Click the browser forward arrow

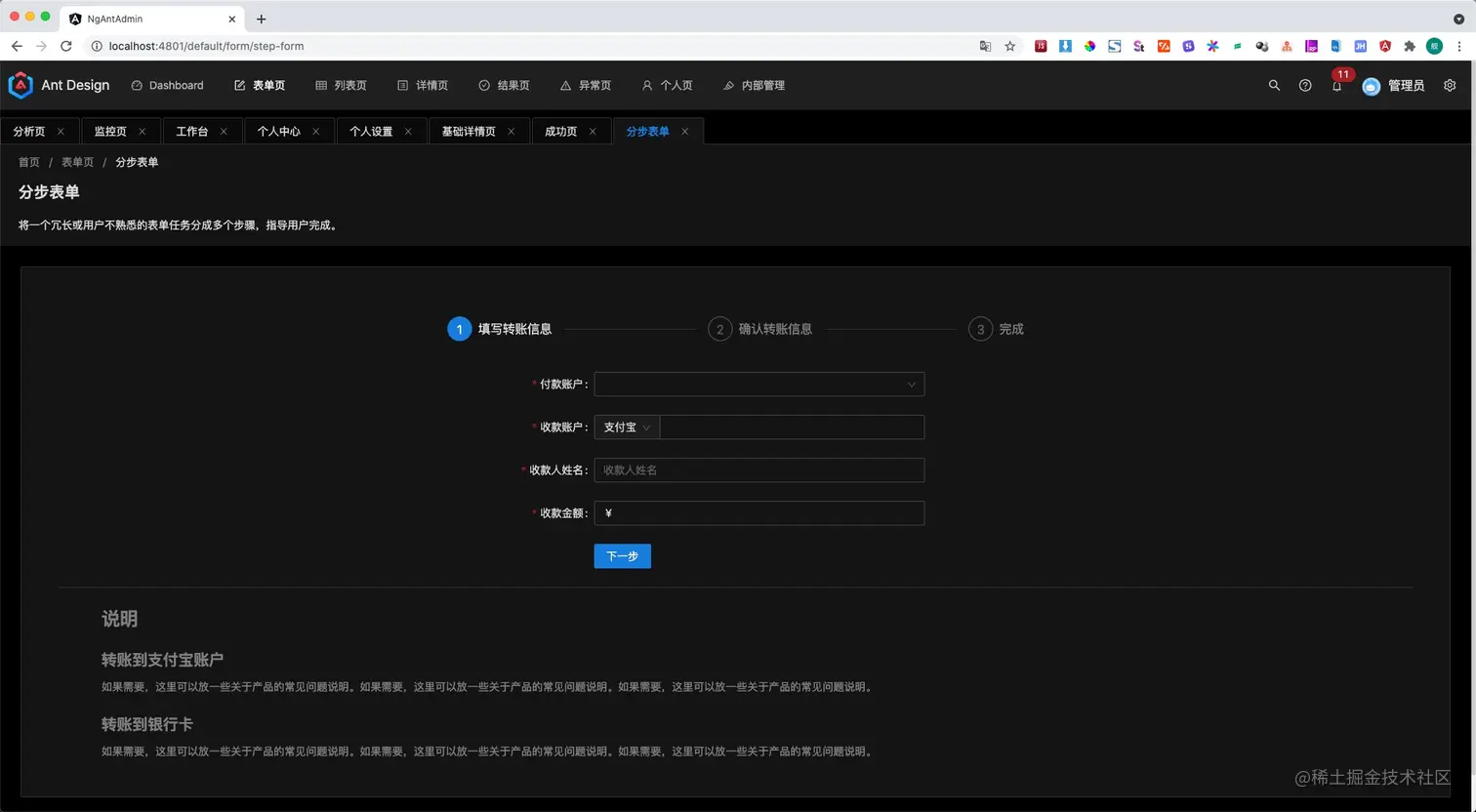click(41, 46)
